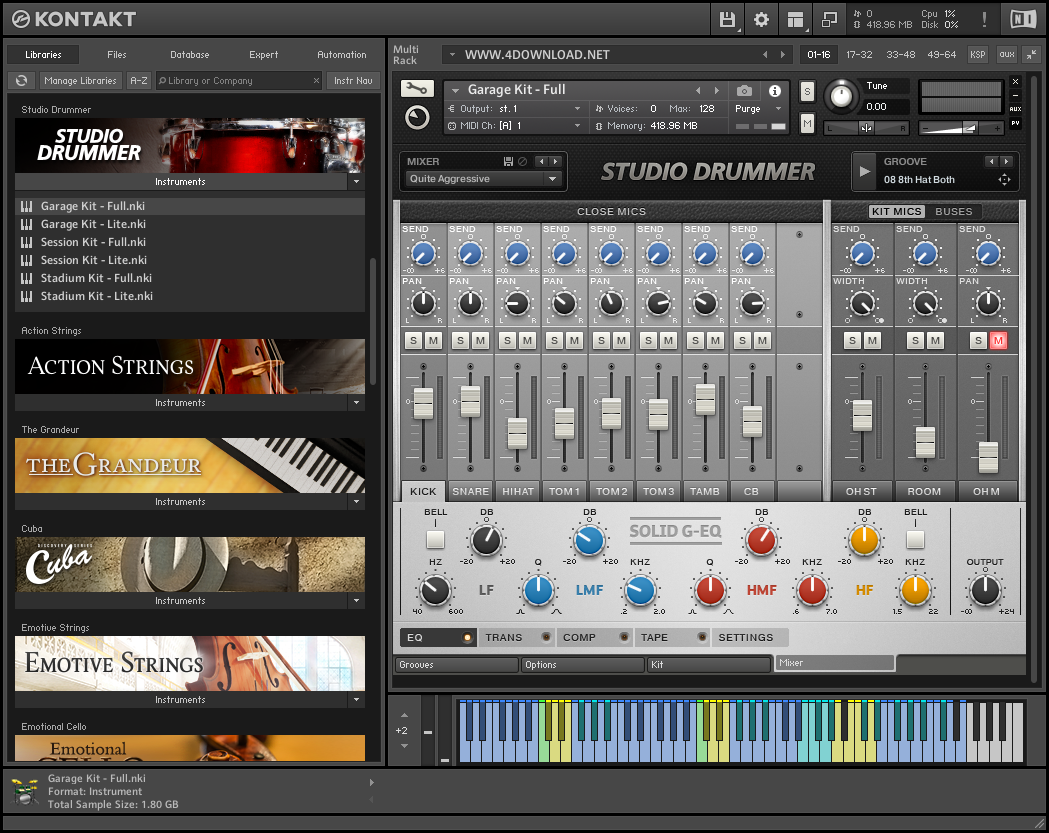Click Manage Libraries button
The width and height of the screenshot is (1049, 833).
coord(80,80)
